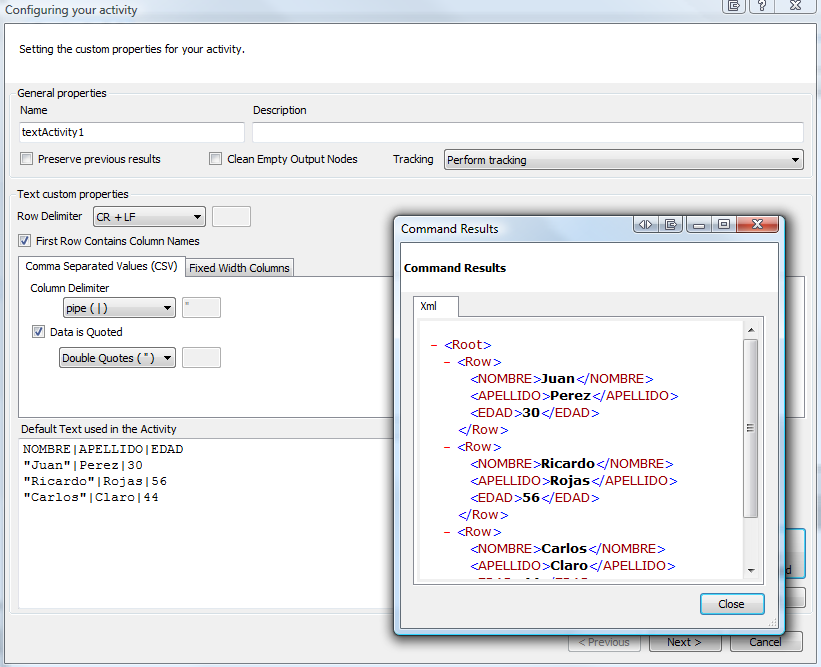
Task: Click the "Juan"|Perez|30 text line
Action: tap(83, 465)
